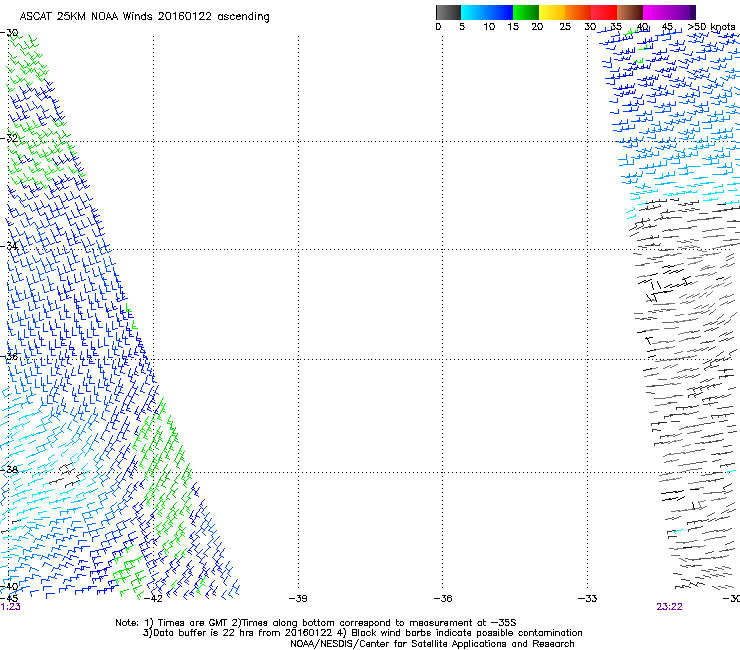Click the note '2)Times along bottom correspond to measurement'
This screenshot has height=650, width=740.
pyautogui.click(x=352, y=623)
